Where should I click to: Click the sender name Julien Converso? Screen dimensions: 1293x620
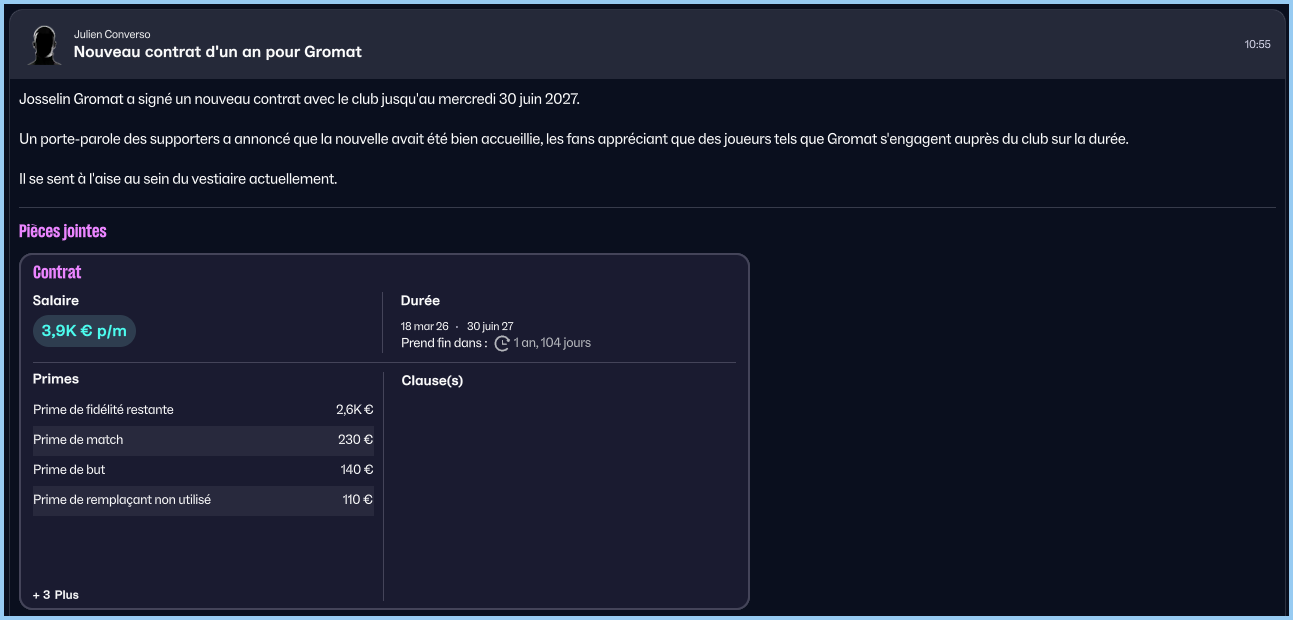(x=112, y=34)
